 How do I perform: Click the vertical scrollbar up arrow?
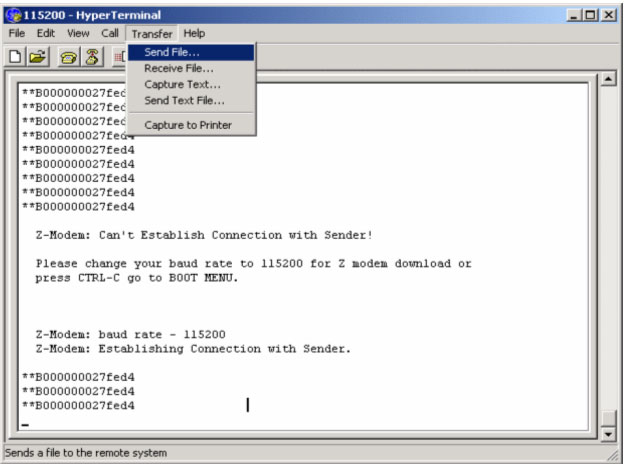(x=607, y=79)
